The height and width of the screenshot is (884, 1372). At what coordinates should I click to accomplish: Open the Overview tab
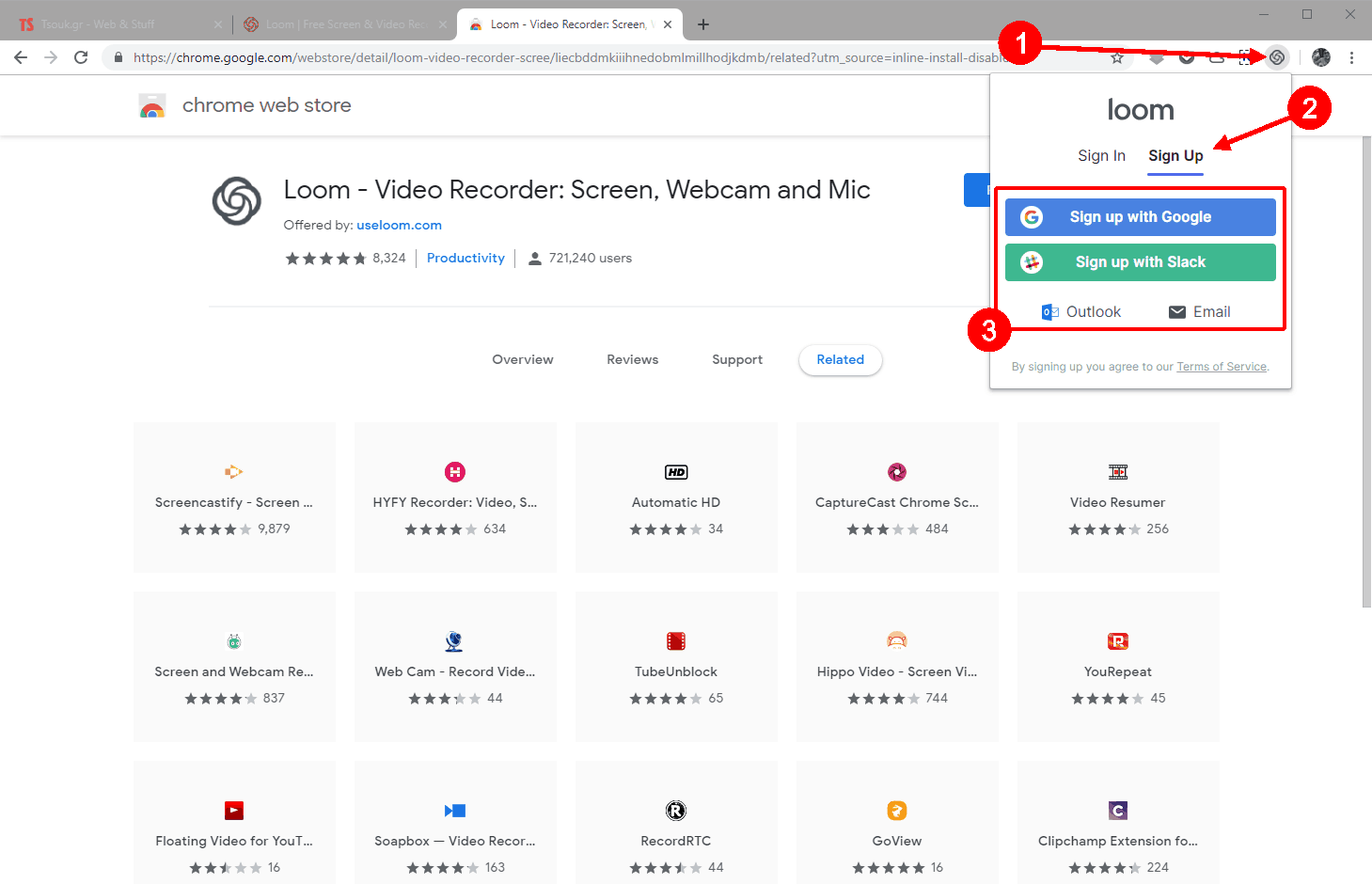tap(523, 359)
